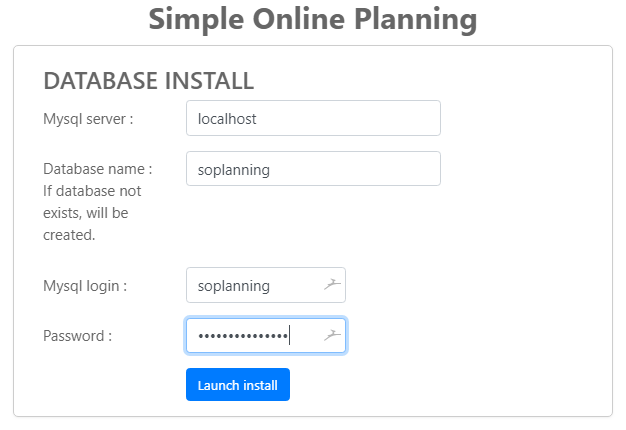Focus the Password entry field

(255, 336)
